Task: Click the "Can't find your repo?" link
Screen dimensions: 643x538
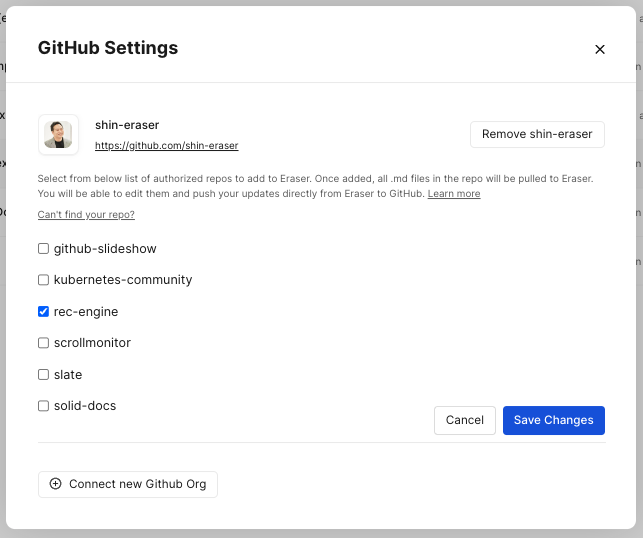Action: 86,215
